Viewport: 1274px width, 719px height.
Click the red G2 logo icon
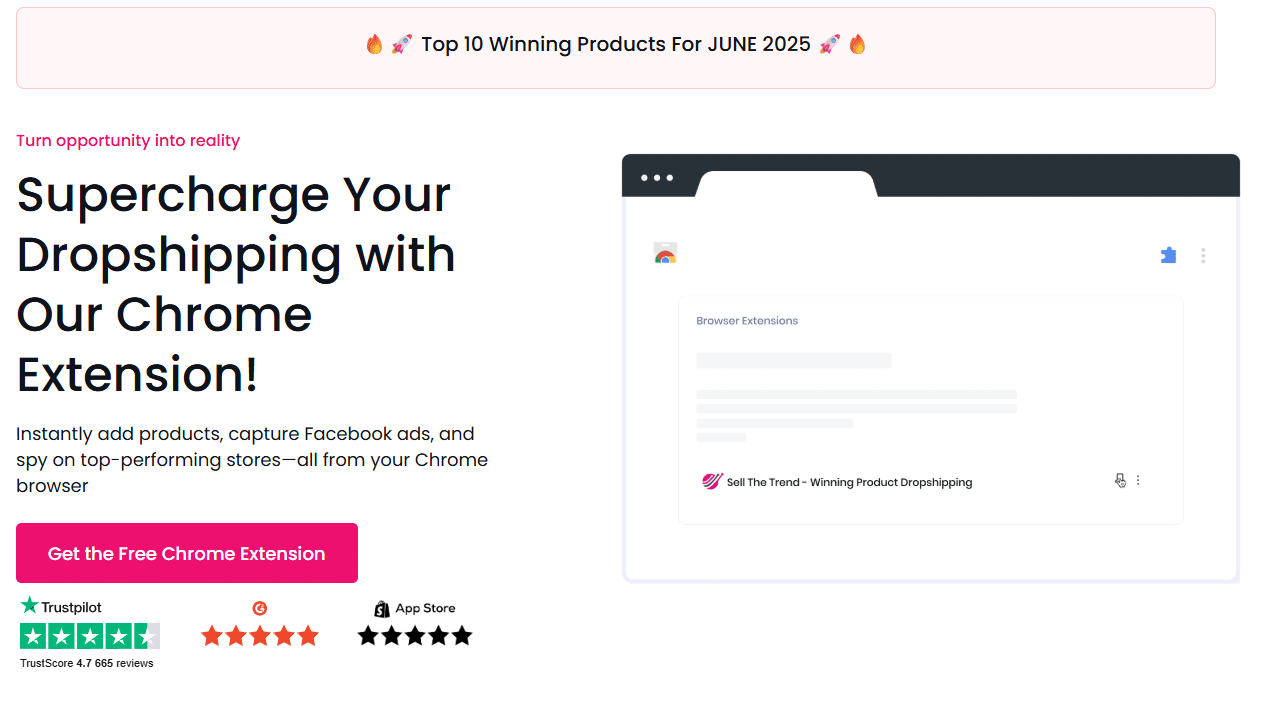pos(260,608)
